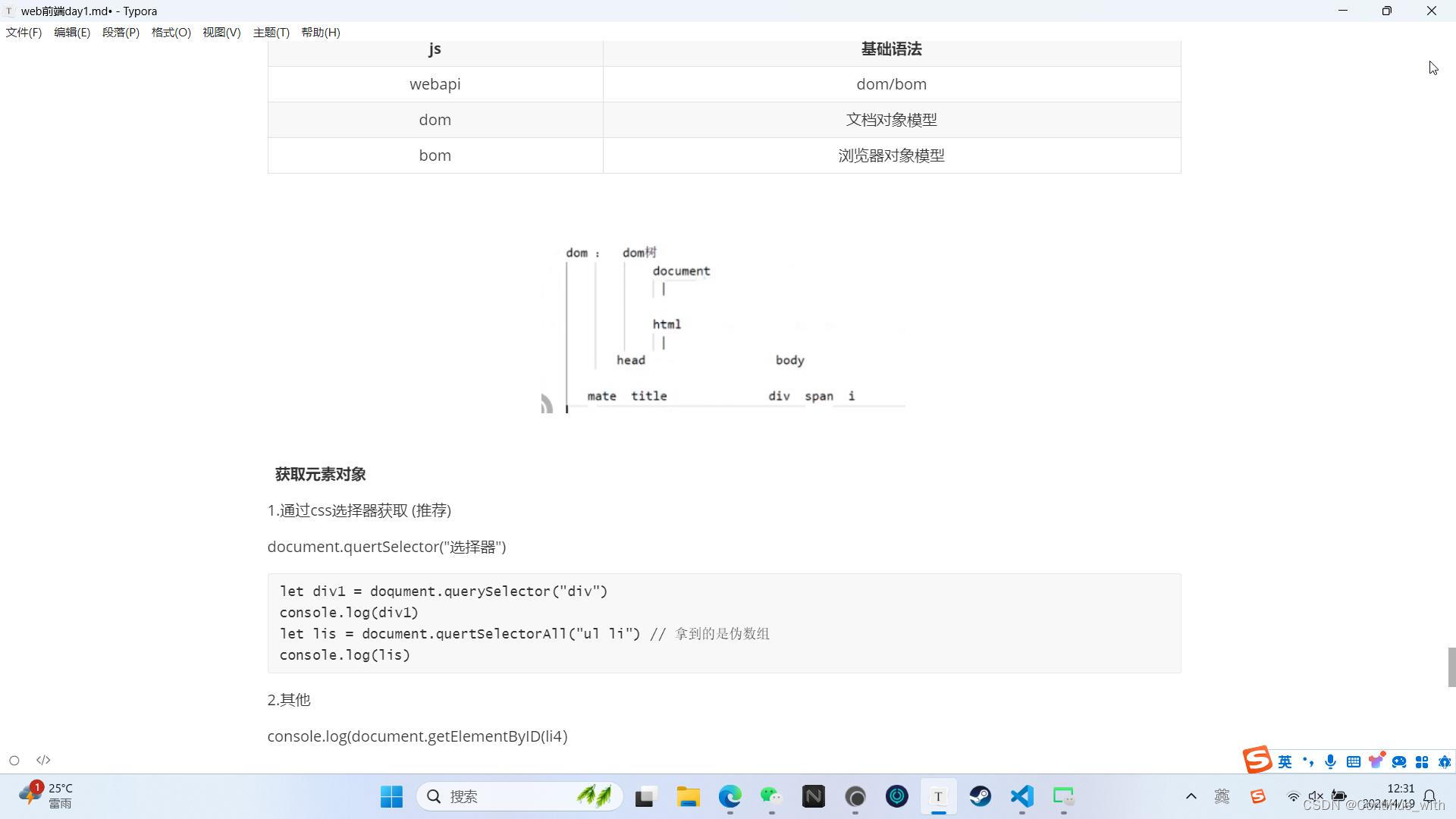Launch Steam from the taskbar
The height and width of the screenshot is (819, 1456).
click(x=980, y=796)
